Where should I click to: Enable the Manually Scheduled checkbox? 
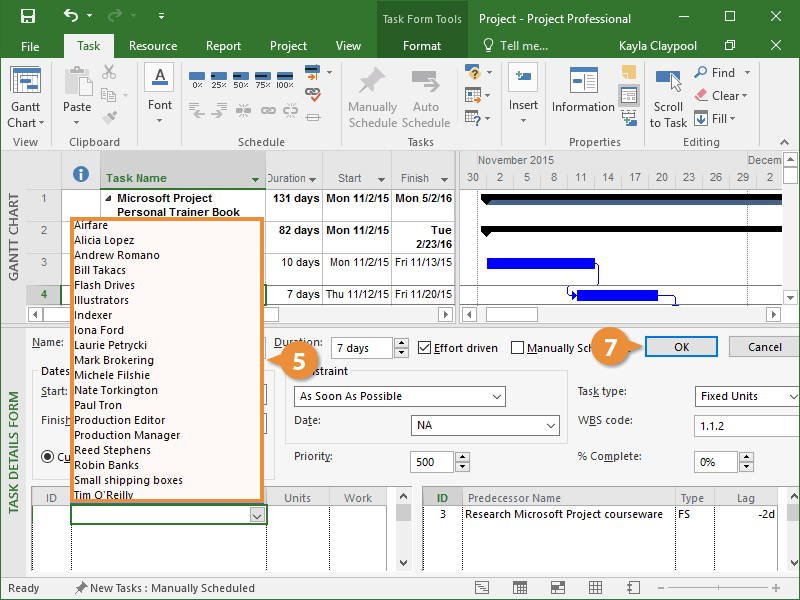pos(517,348)
